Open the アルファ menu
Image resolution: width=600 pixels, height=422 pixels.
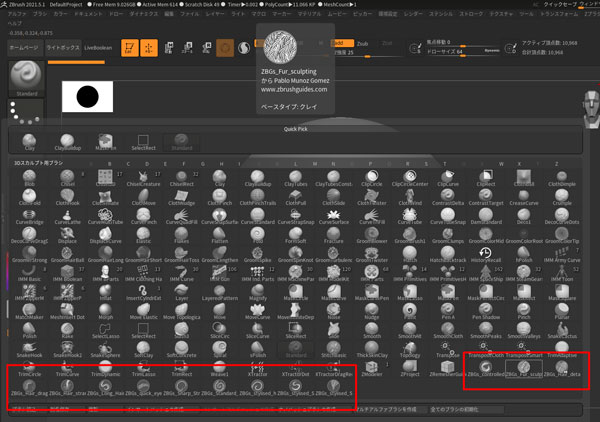(x=17, y=14)
